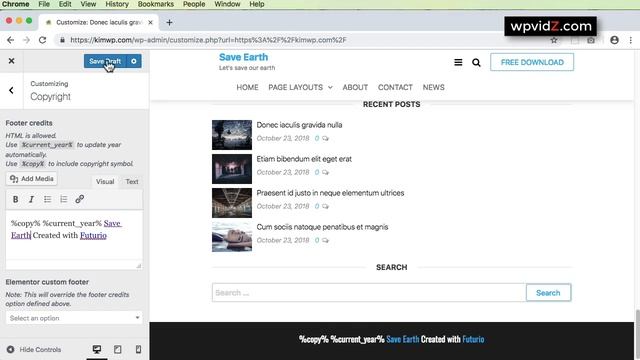640x360 pixels.
Task: Click editor resize handle corner
Action: coord(139,266)
